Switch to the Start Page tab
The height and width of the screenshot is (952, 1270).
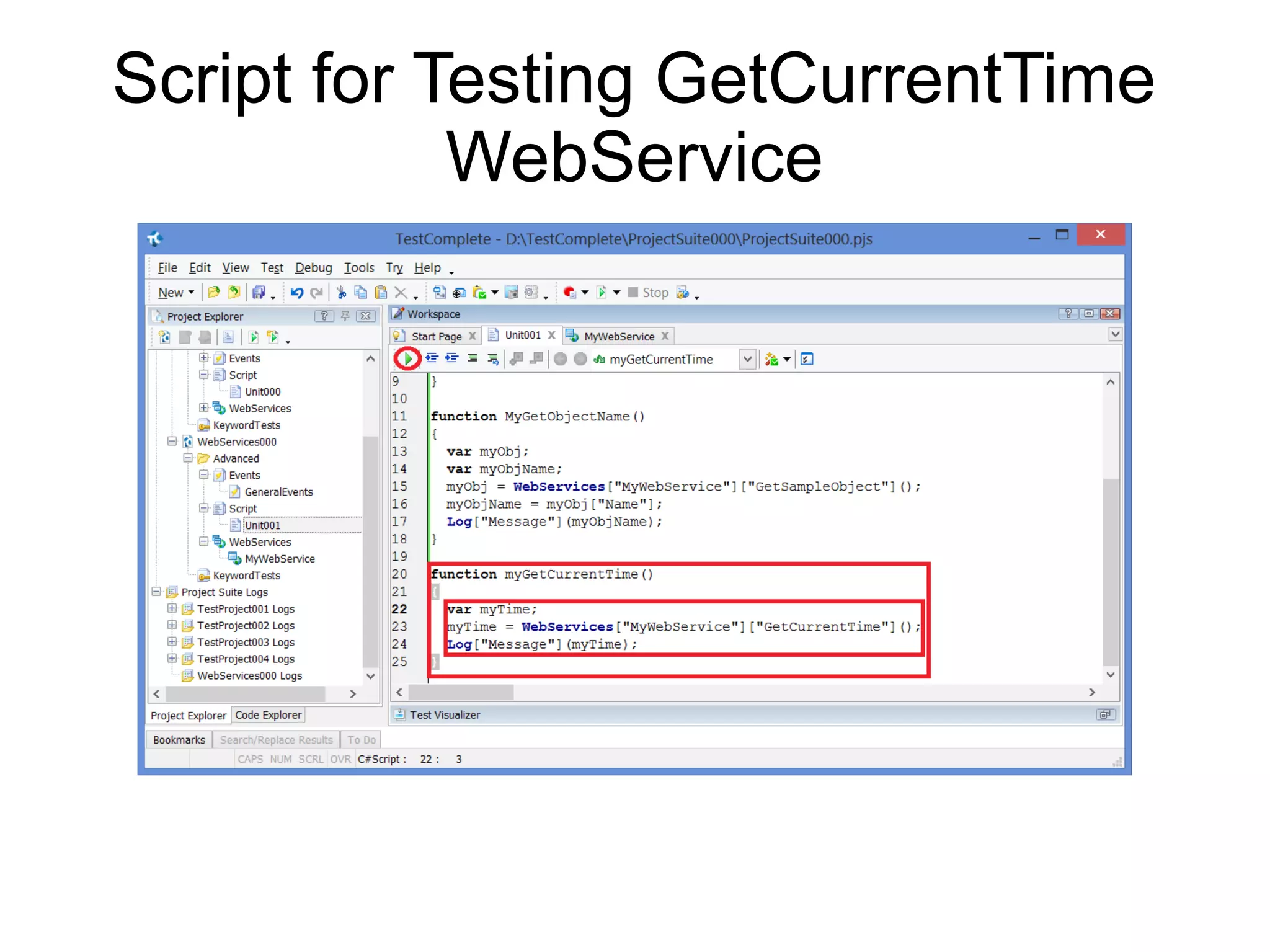point(436,336)
